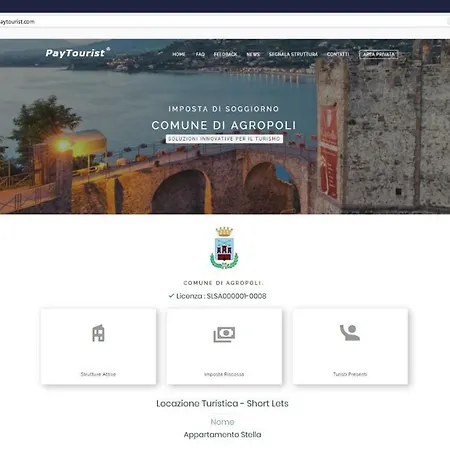450x450 pixels.
Task: Click the large COMUNE DI AGROPOLI hero title
Action: [224, 125]
